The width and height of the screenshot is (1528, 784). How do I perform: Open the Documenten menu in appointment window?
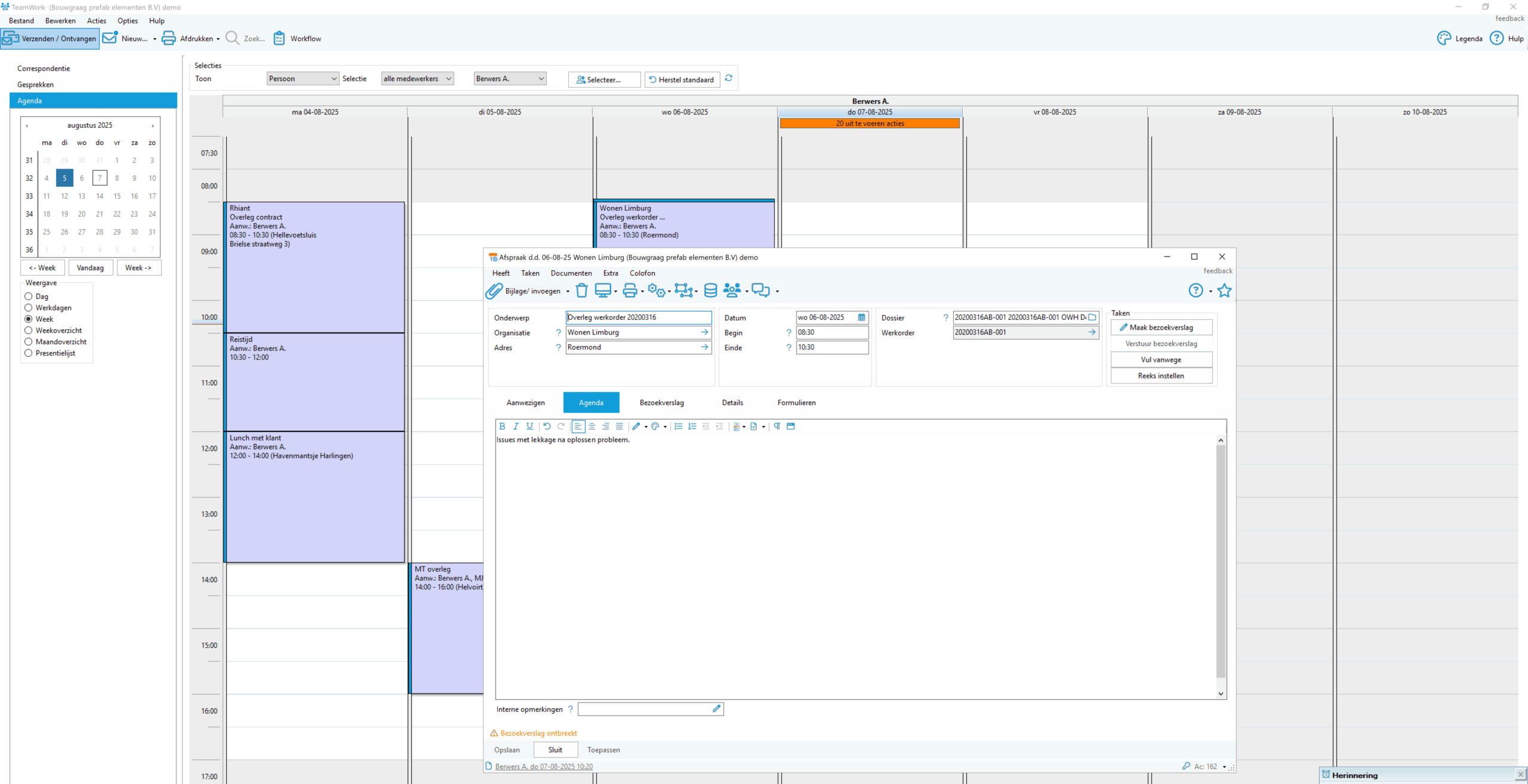571,273
